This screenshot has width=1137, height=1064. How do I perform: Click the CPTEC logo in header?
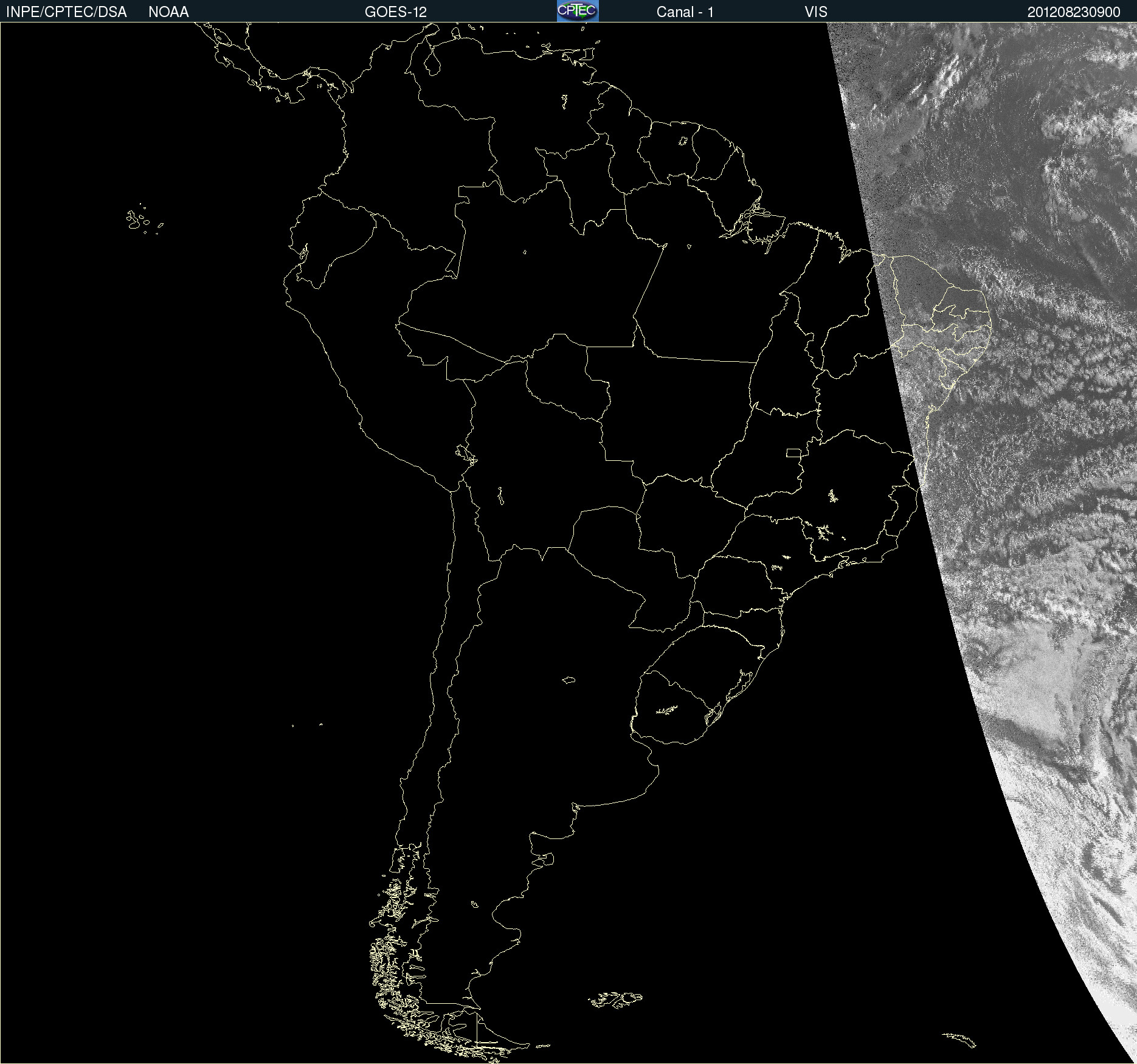pos(578,11)
